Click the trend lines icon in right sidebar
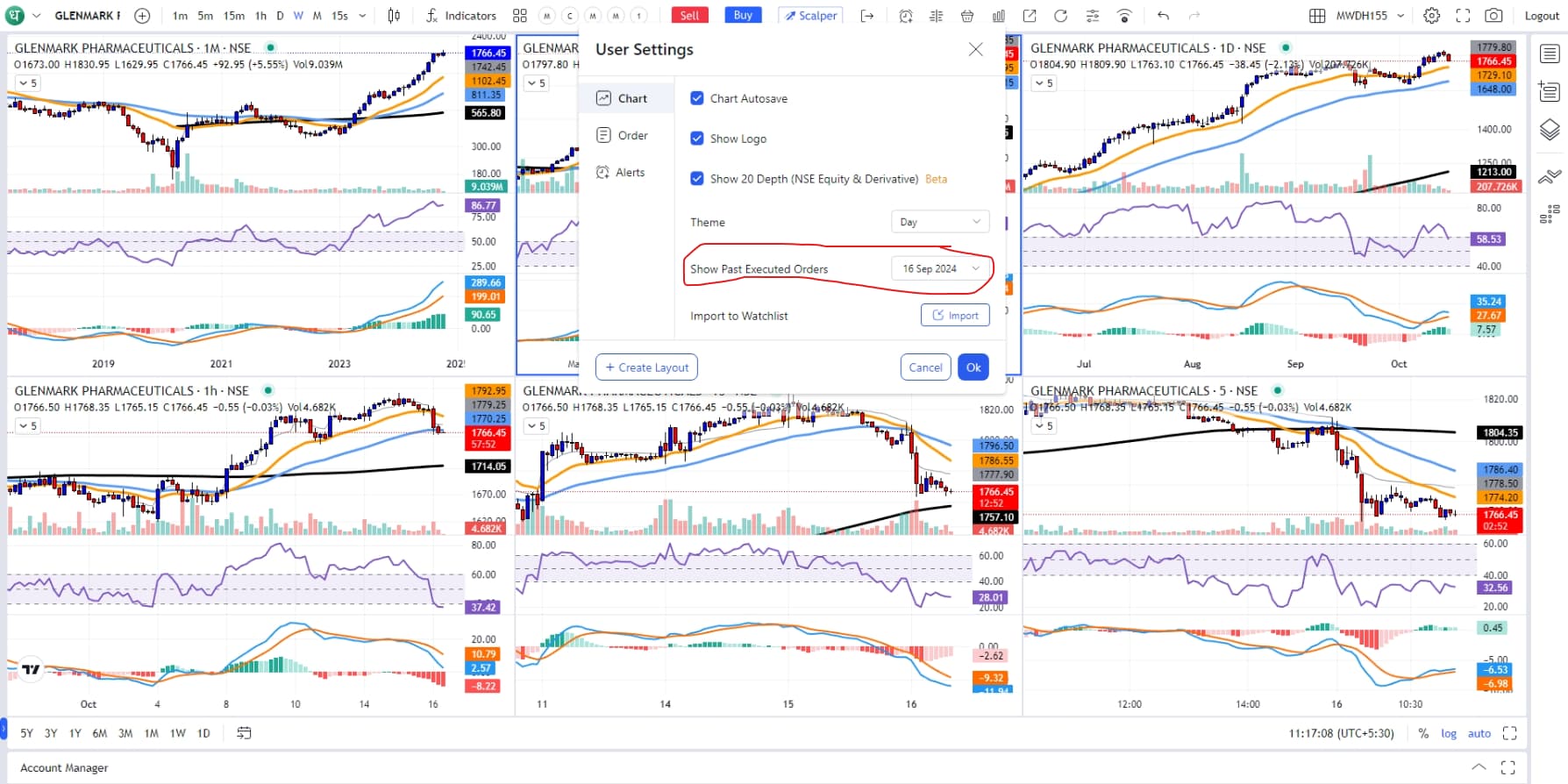Viewport: 1568px width, 784px height. click(x=1550, y=176)
